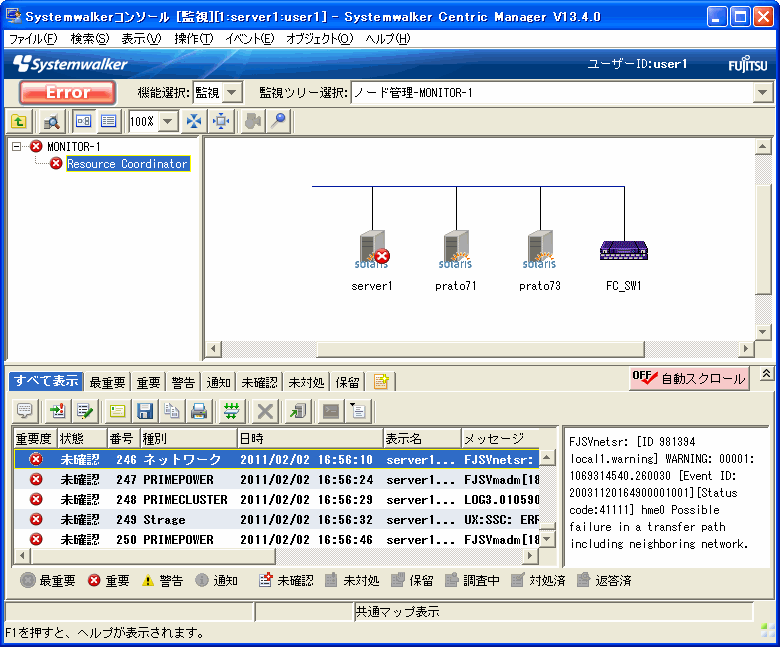The height and width of the screenshot is (647, 780).
Task: Switch to the 未確認 tab
Action: click(259, 382)
